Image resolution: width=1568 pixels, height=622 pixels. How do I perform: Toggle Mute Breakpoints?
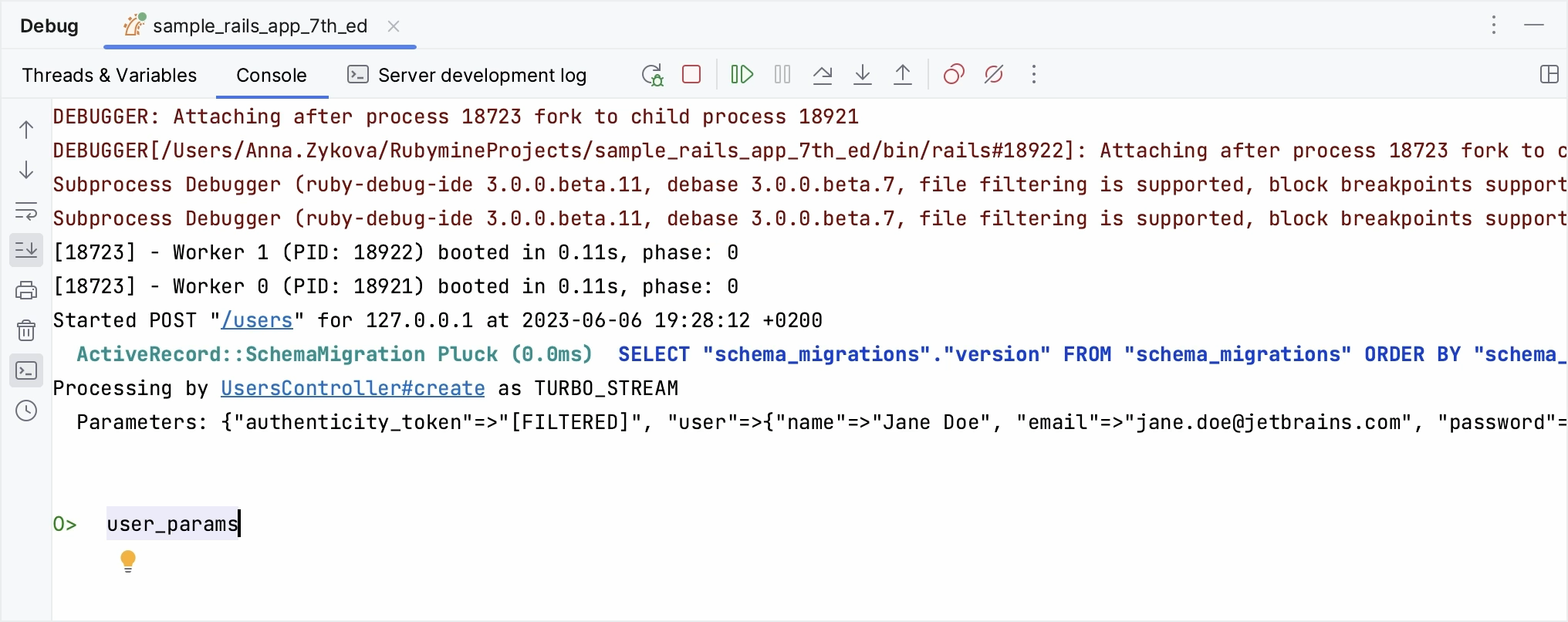(994, 75)
